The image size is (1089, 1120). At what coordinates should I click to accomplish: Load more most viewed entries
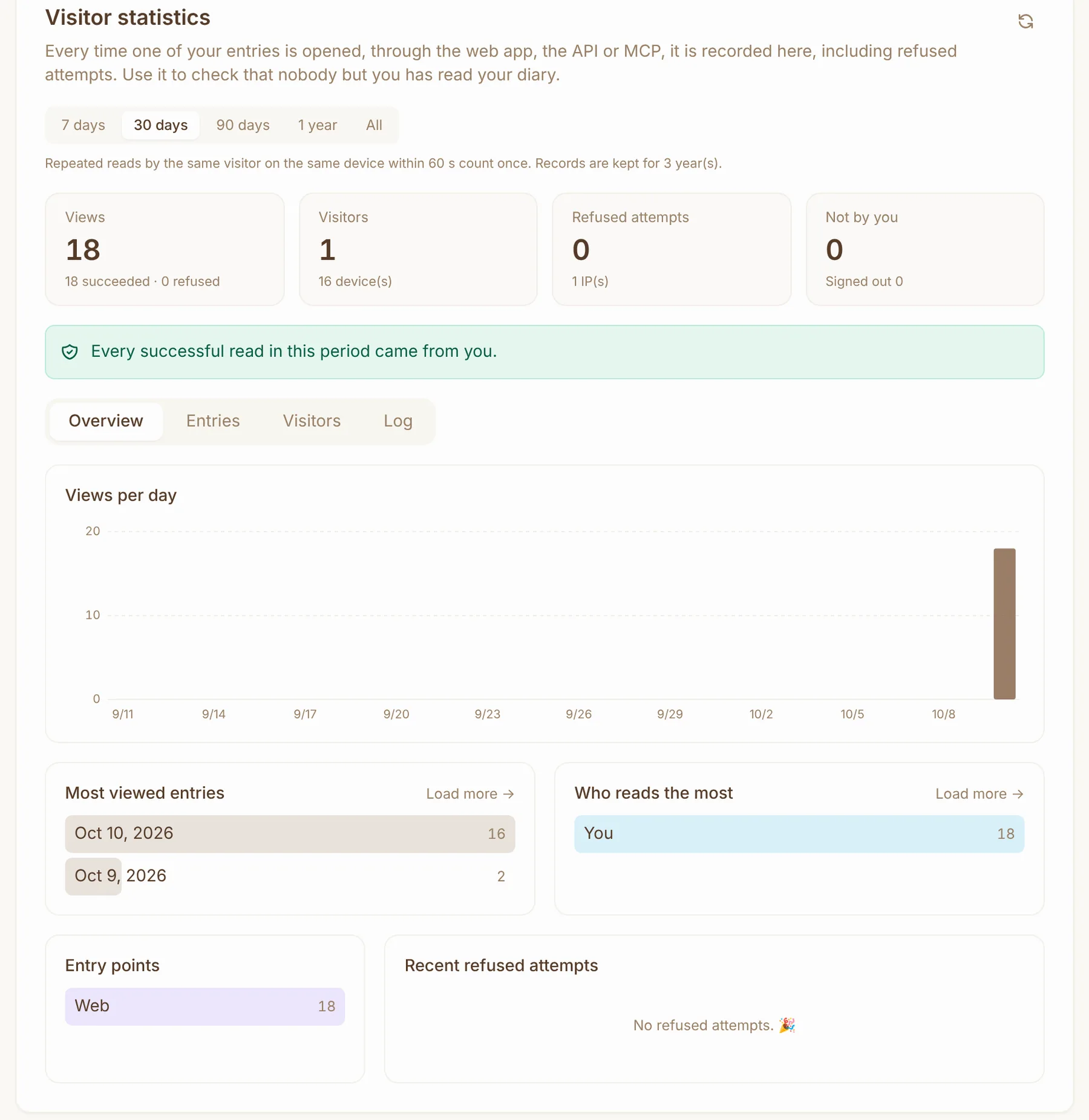click(470, 793)
